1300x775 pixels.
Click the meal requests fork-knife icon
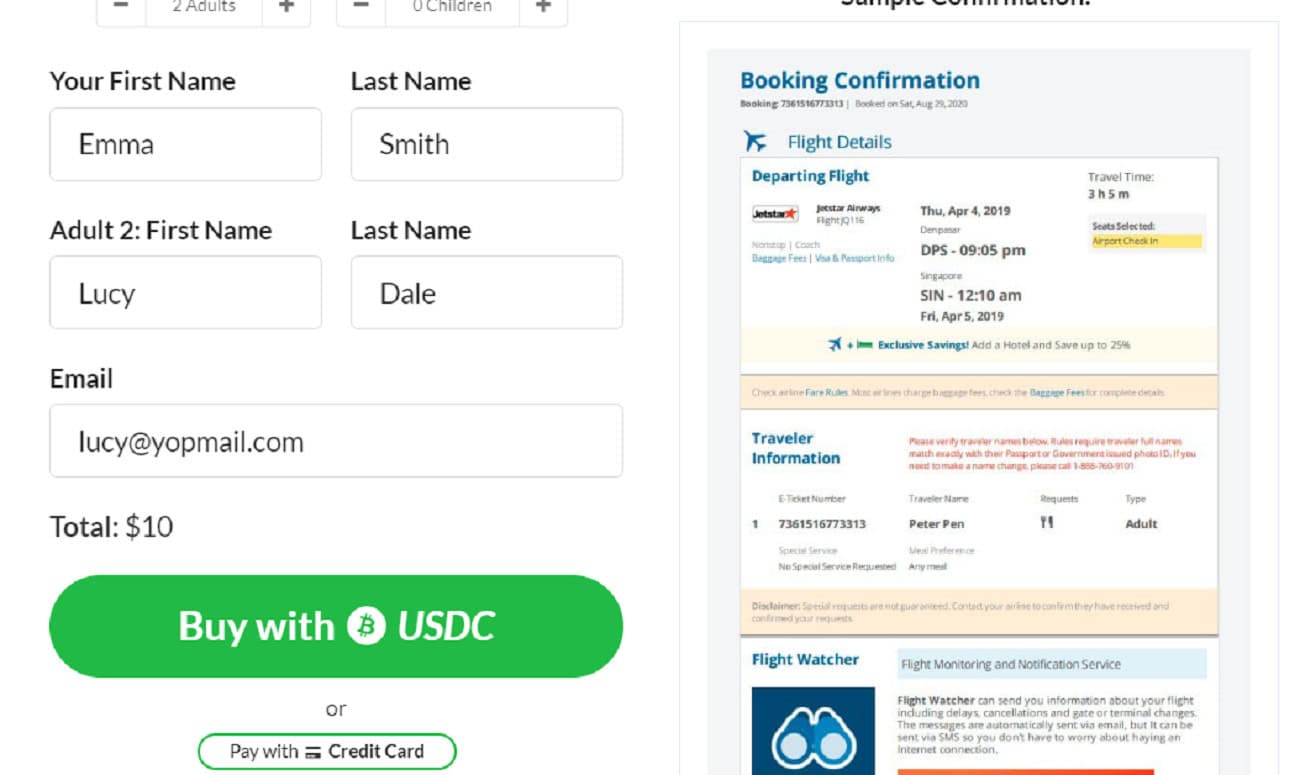coord(1047,522)
